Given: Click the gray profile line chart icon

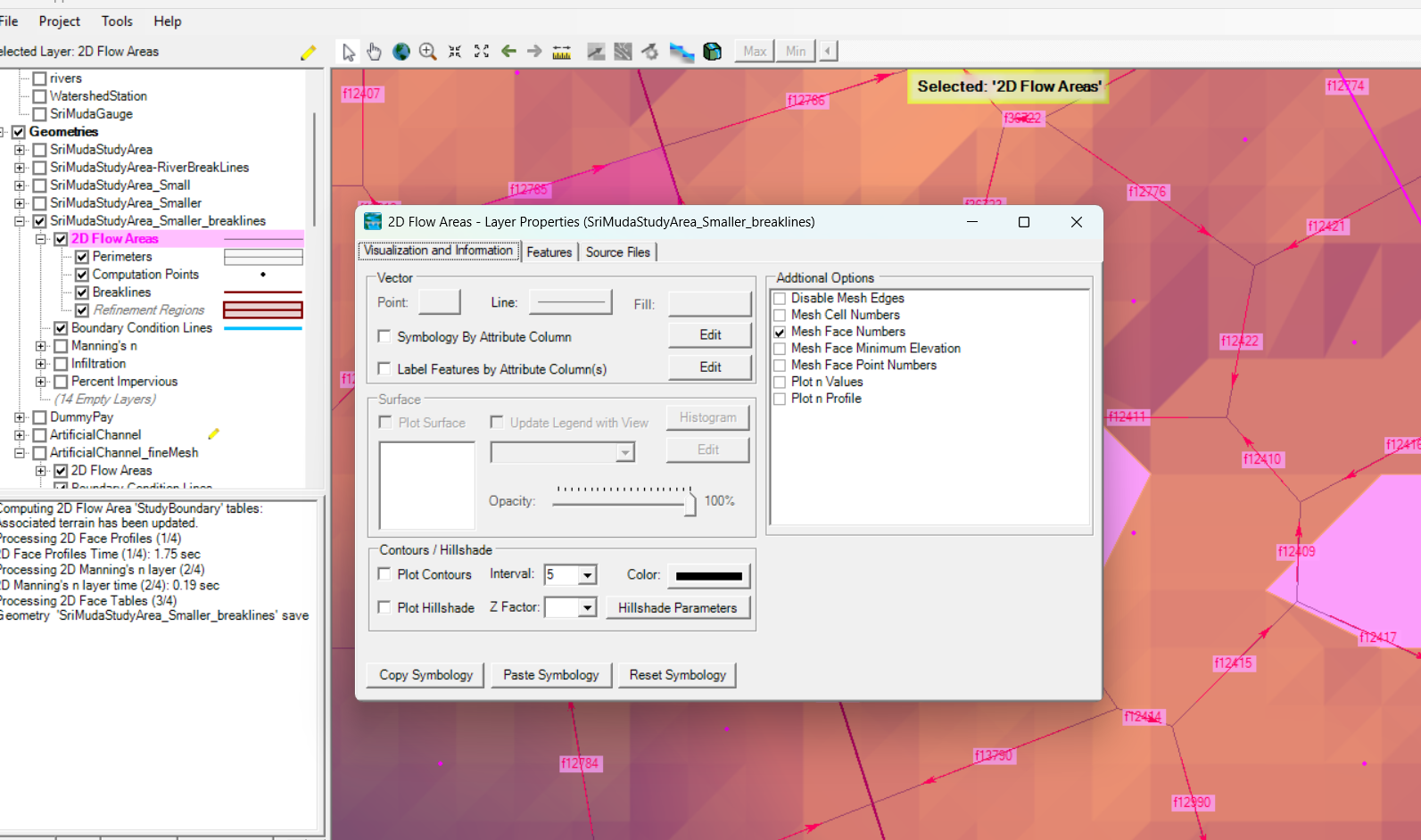Looking at the screenshot, I should (596, 52).
